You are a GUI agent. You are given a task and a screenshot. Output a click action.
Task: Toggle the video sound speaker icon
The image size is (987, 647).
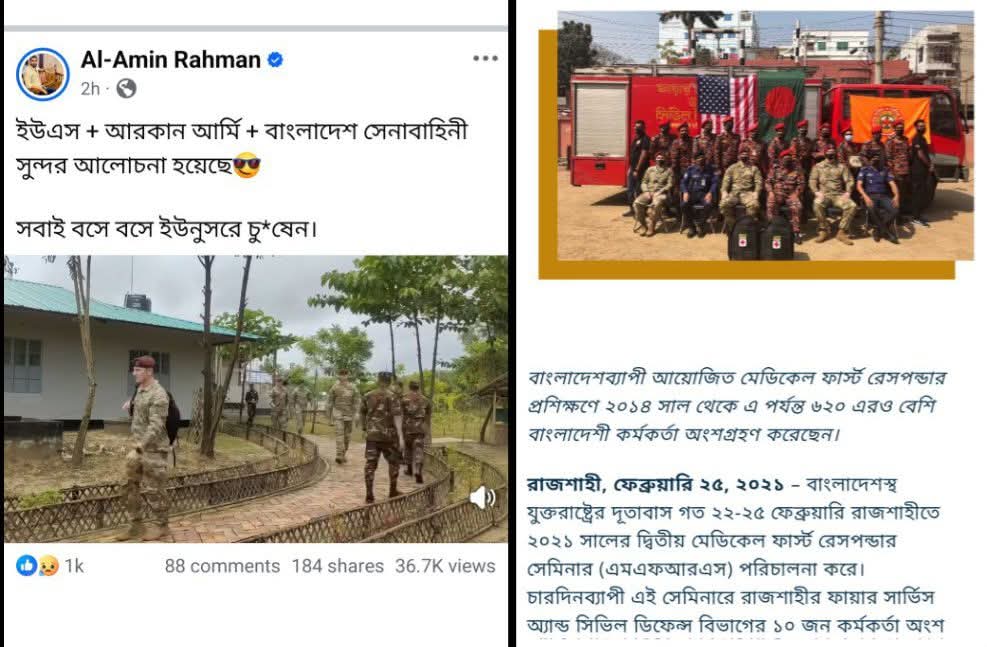tap(483, 498)
